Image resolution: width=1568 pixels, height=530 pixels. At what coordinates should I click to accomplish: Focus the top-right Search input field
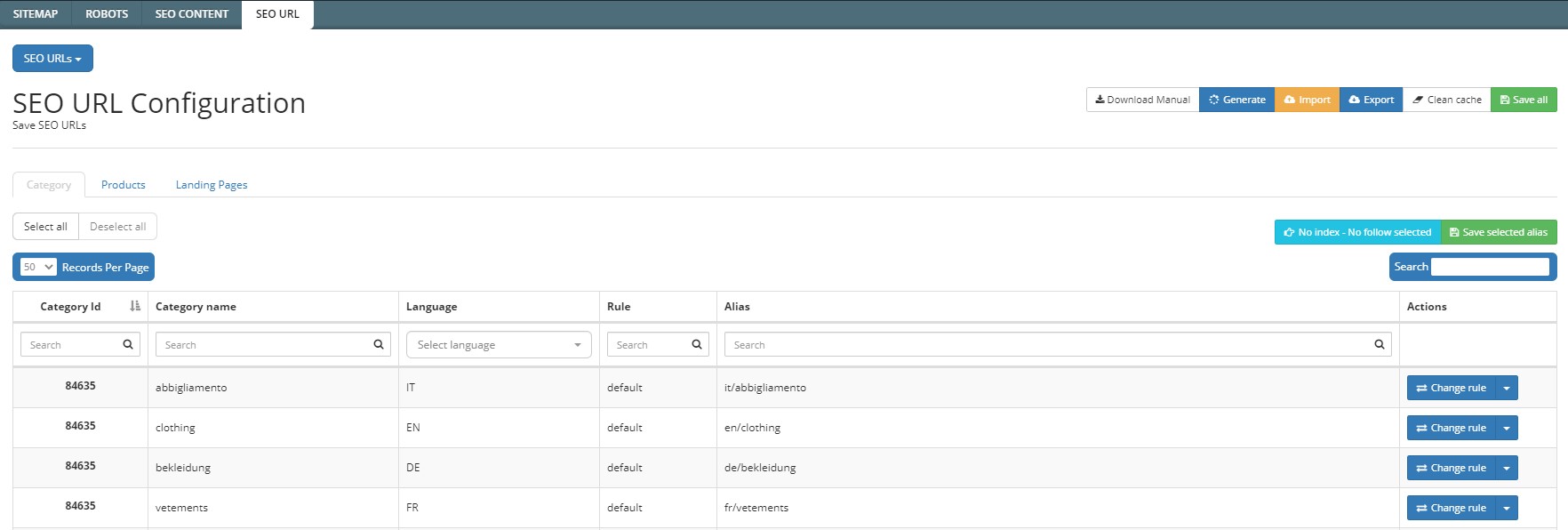click(1490, 267)
